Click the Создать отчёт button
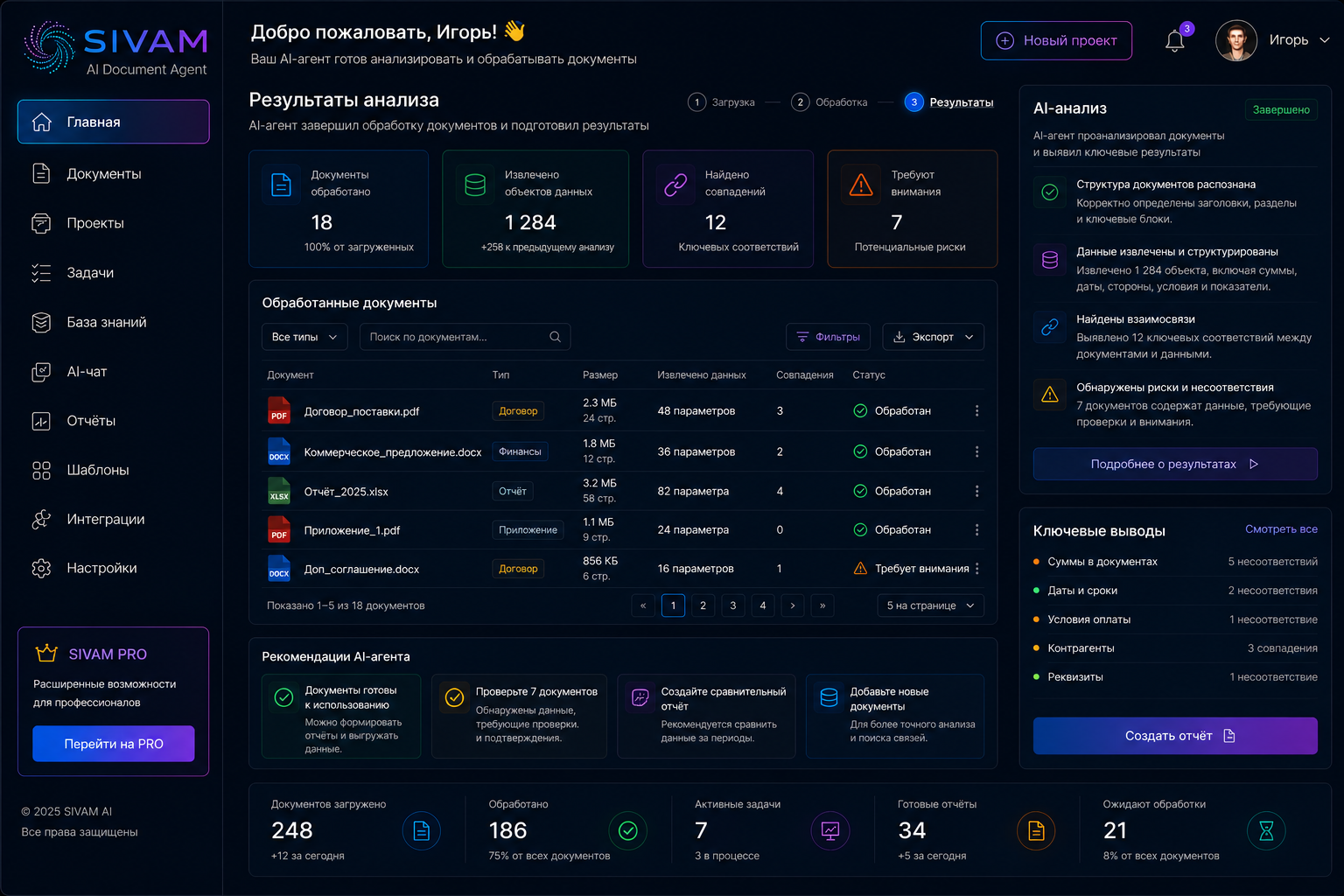 1175,736
